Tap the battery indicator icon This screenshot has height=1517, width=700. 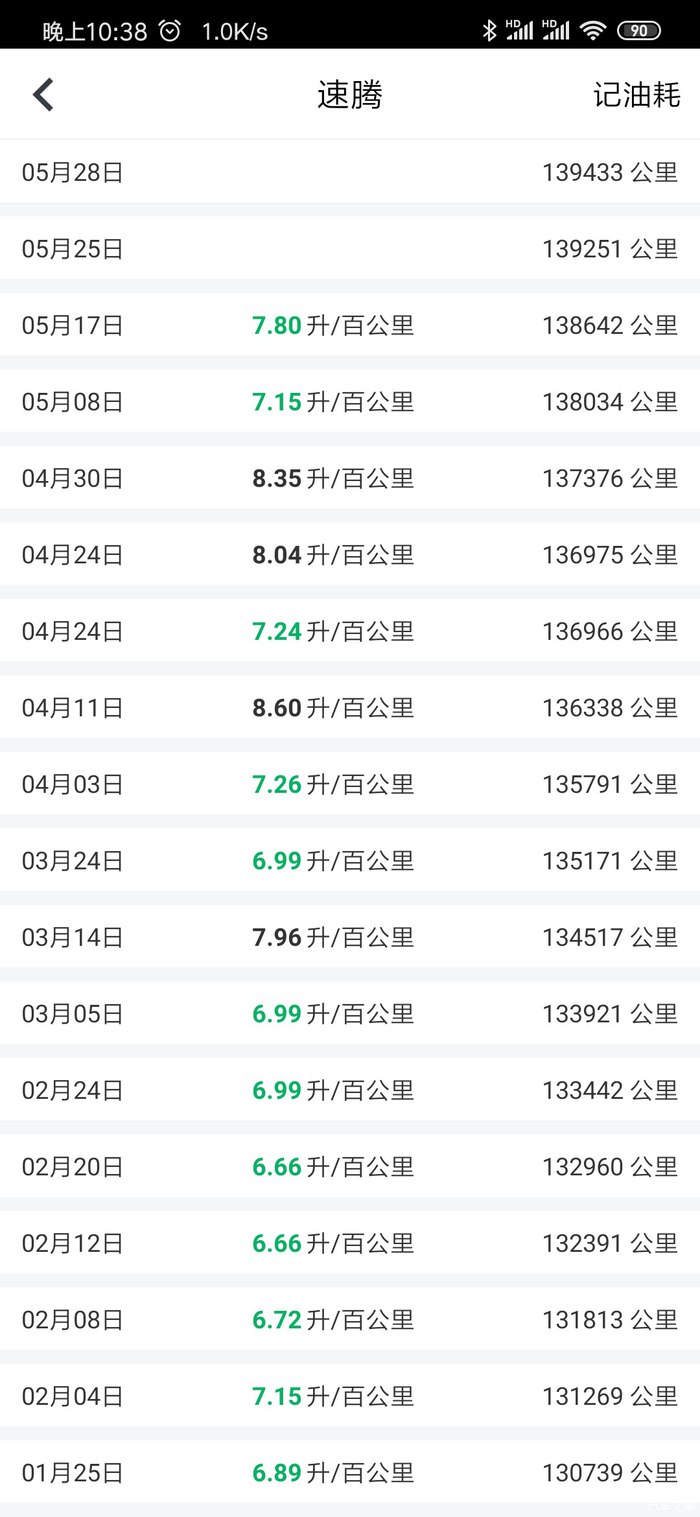tap(639, 30)
